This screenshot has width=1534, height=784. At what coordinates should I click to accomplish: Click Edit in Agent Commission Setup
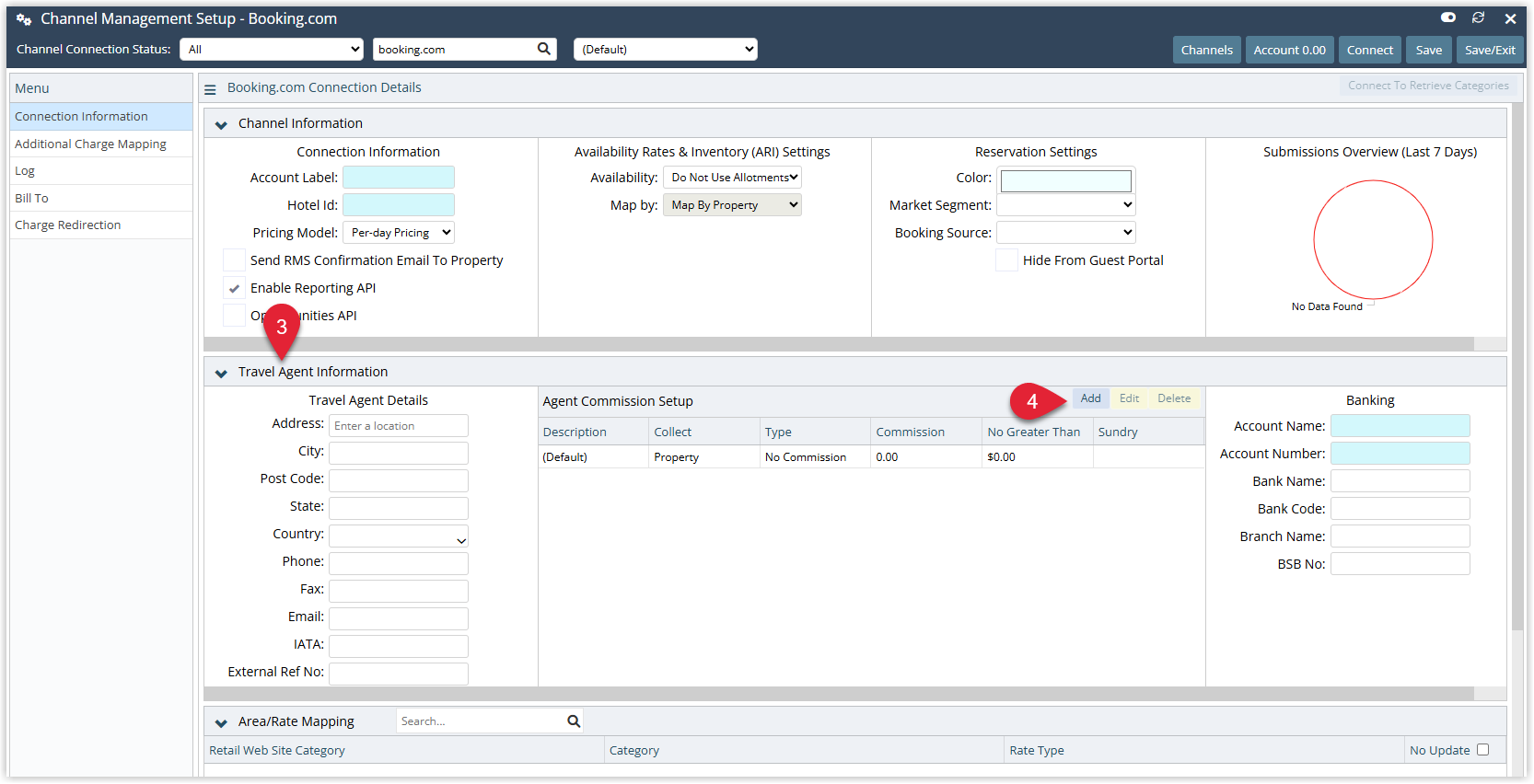coord(1129,398)
